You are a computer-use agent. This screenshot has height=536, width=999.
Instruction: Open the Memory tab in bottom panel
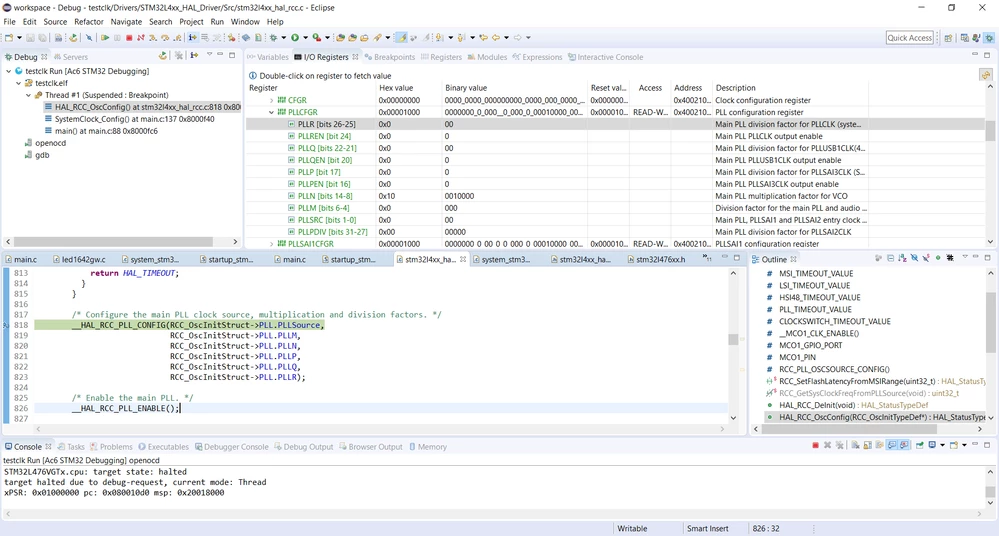tap(428, 447)
